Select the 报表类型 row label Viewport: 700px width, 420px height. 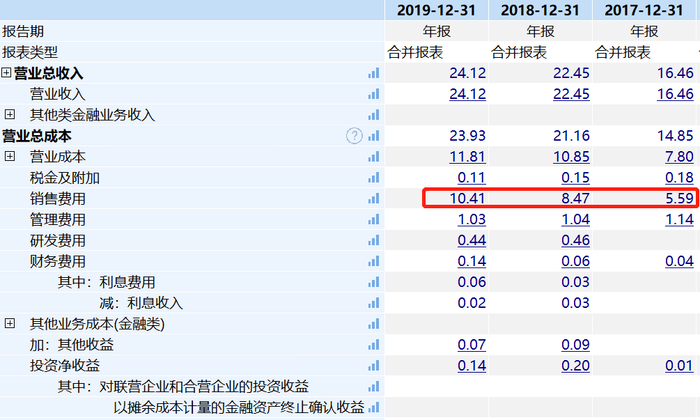tap(30, 52)
